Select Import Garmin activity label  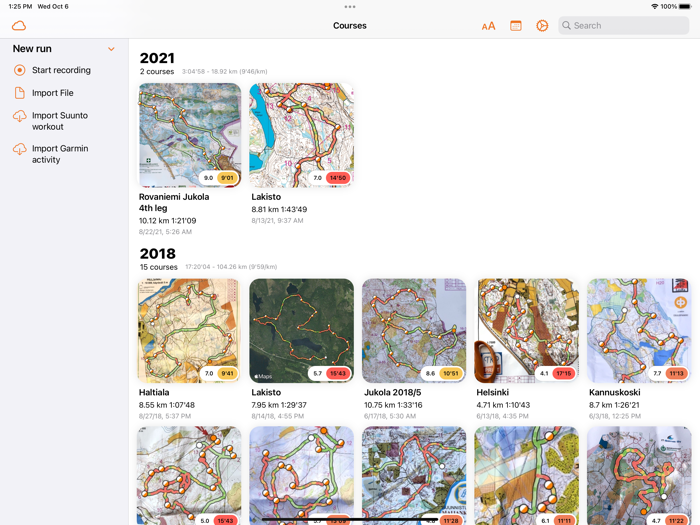click(60, 154)
